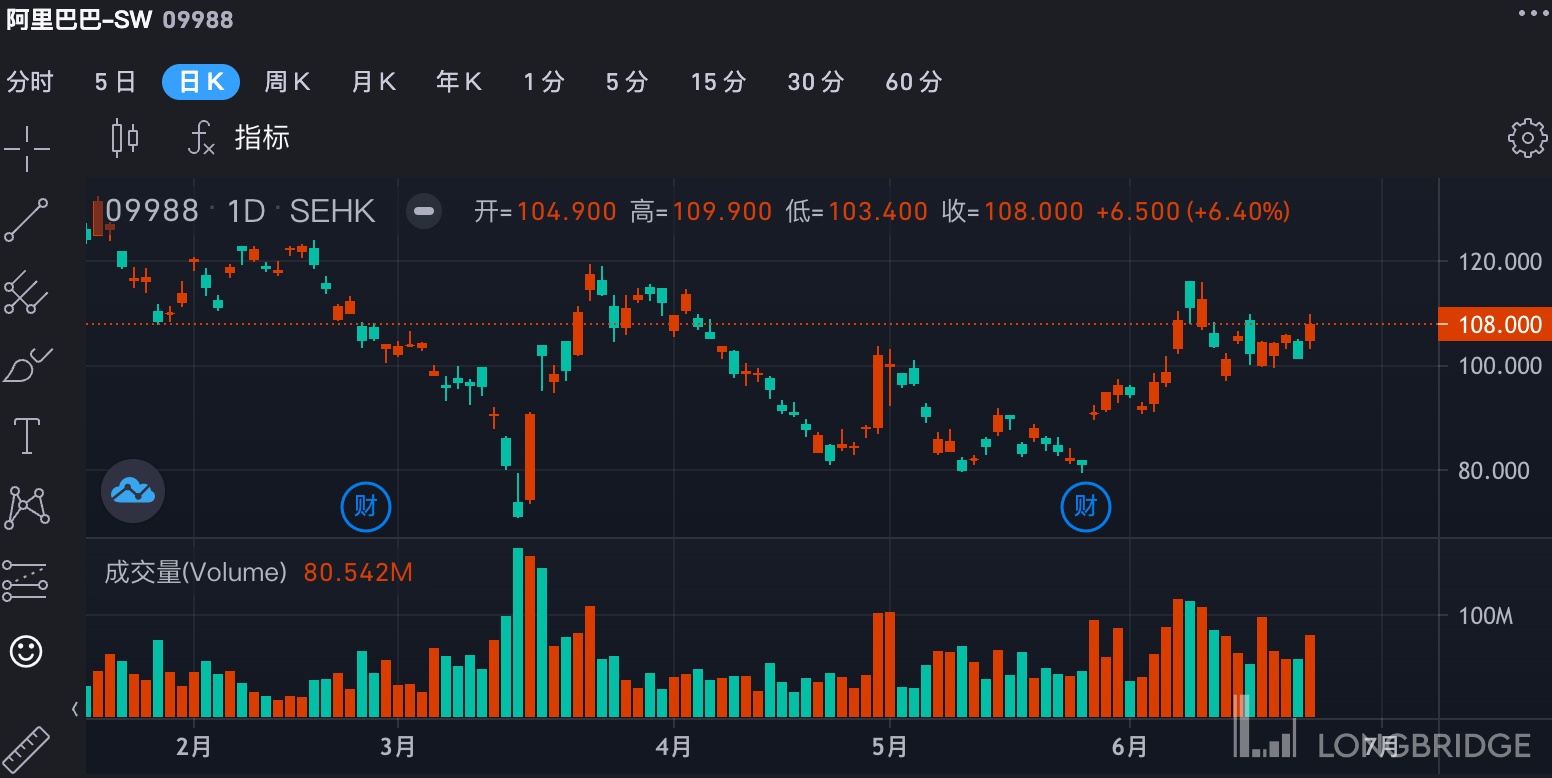The image size is (1552, 778).
Task: Switch to the 60分 interval tab
Action: [914, 82]
